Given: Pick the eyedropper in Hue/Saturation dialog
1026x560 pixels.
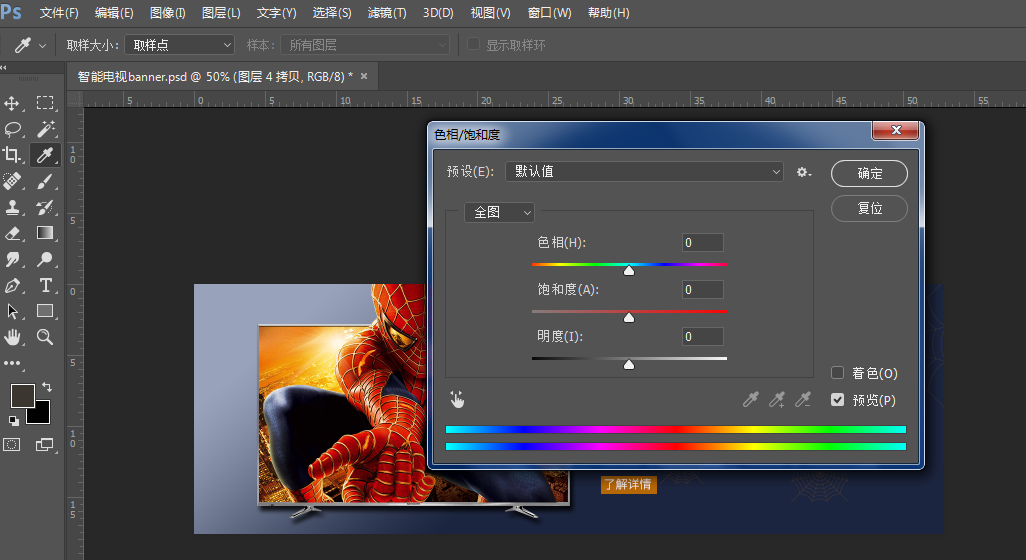Looking at the screenshot, I should coord(751,399).
